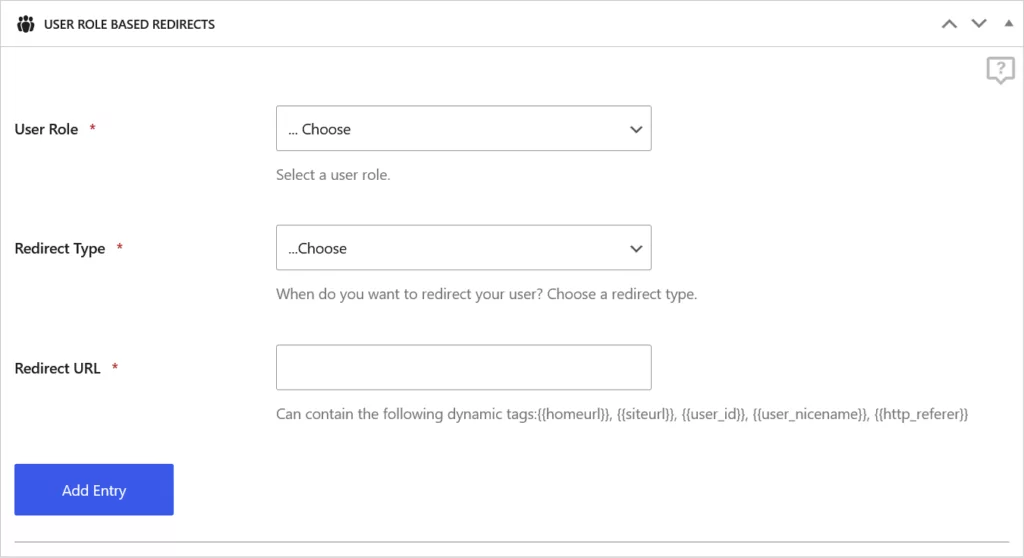Click the User Role Based Redirects title
Viewport: 1024px width, 558px height.
point(129,24)
